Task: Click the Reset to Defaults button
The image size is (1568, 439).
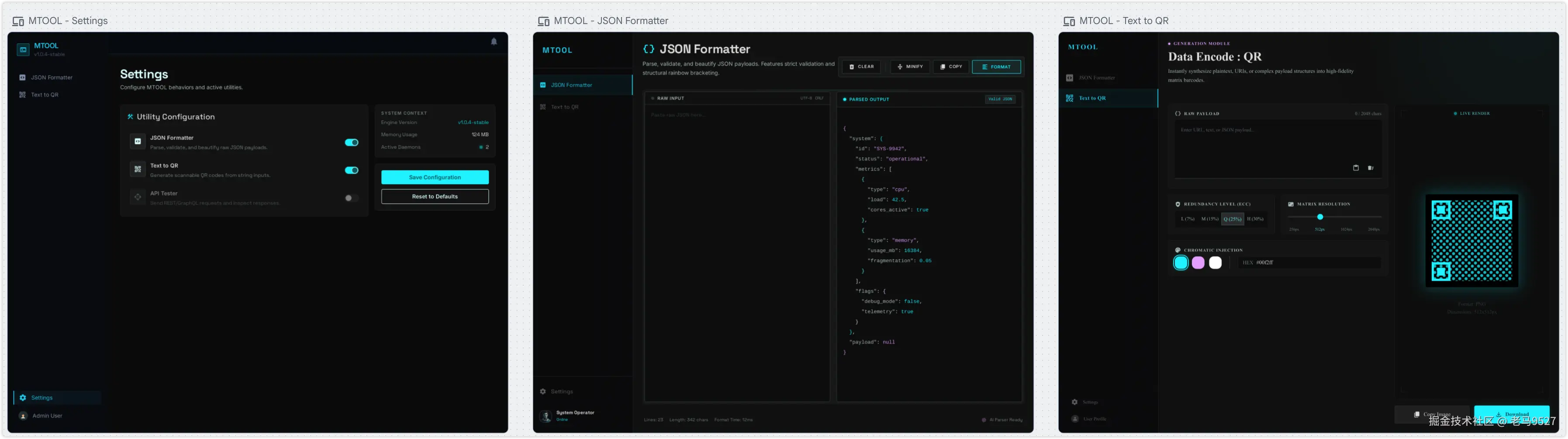Action: pyautogui.click(x=435, y=196)
